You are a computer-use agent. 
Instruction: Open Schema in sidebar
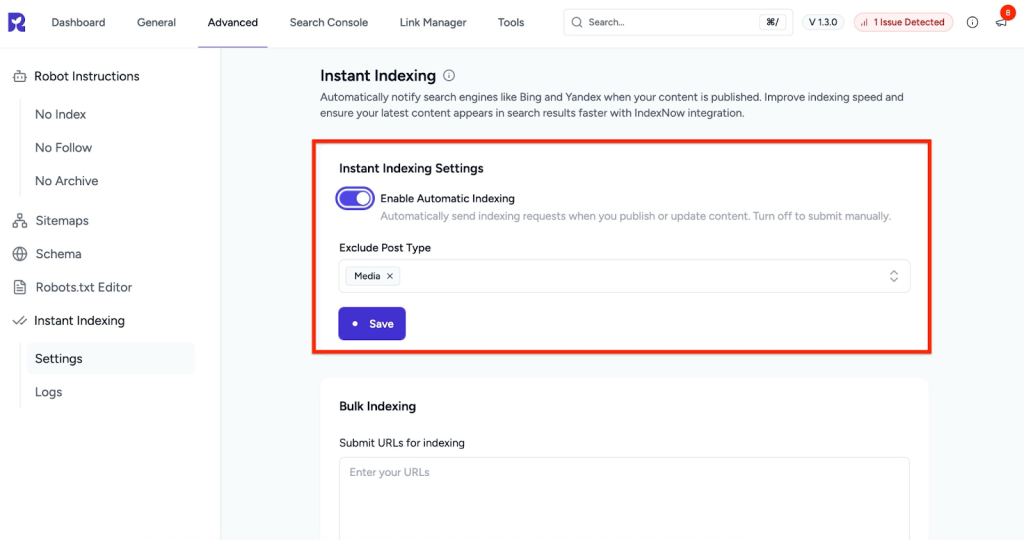tap(58, 254)
